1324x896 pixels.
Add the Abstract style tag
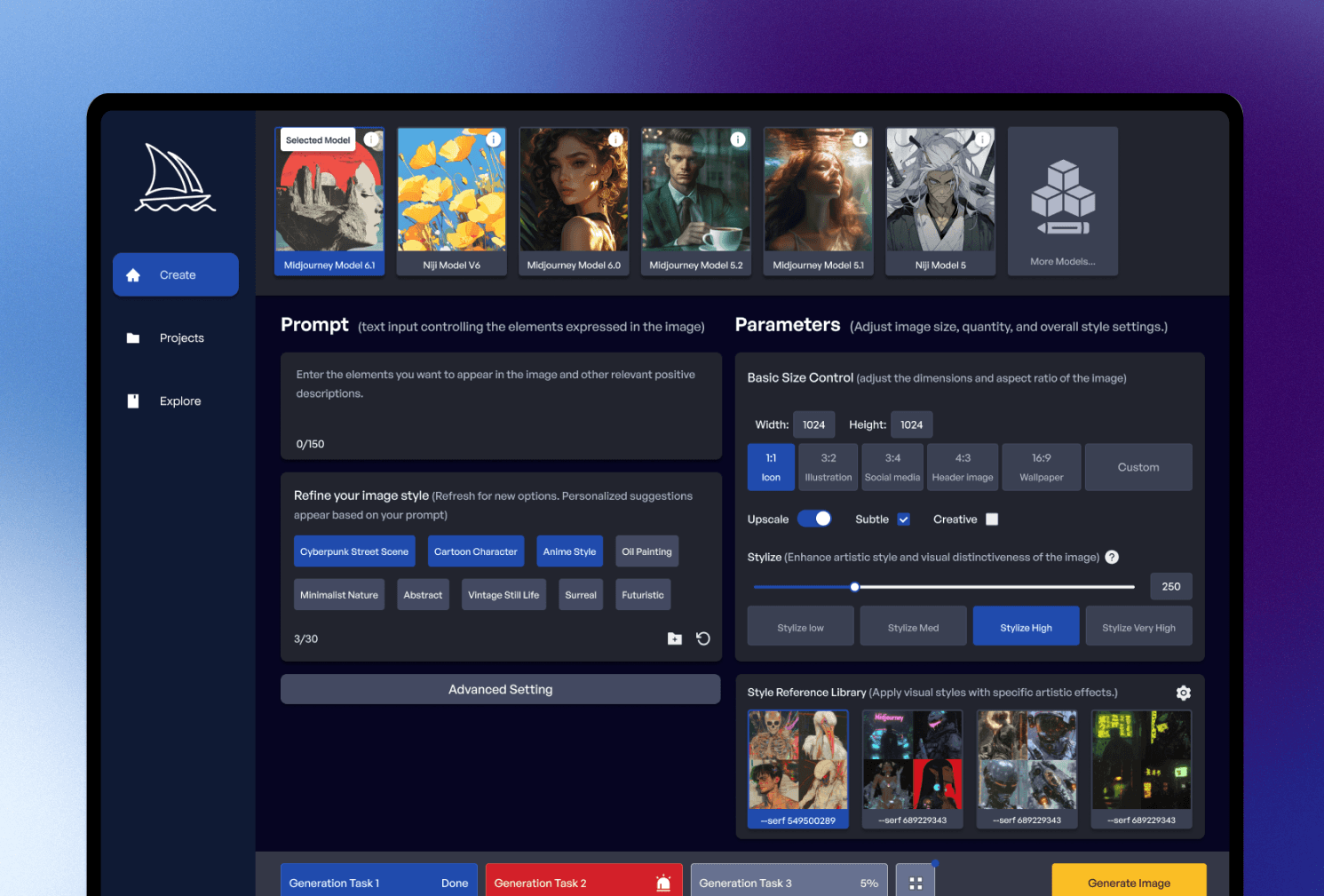point(423,595)
